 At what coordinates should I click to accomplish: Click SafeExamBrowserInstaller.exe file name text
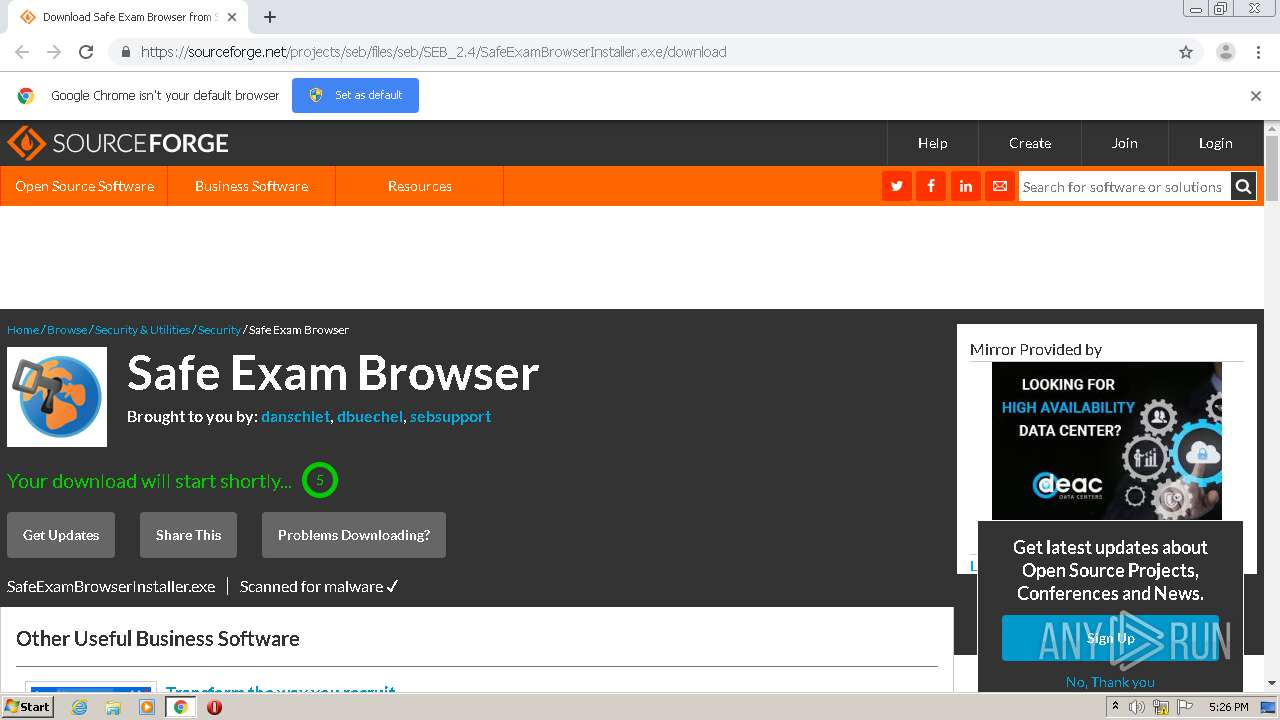(111, 587)
